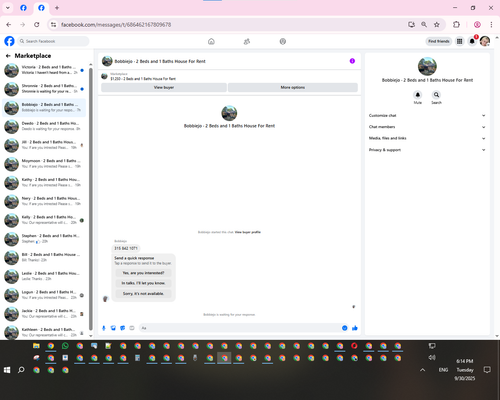Click the back arrow beside Marketplace
The image size is (500, 400).
8,56
